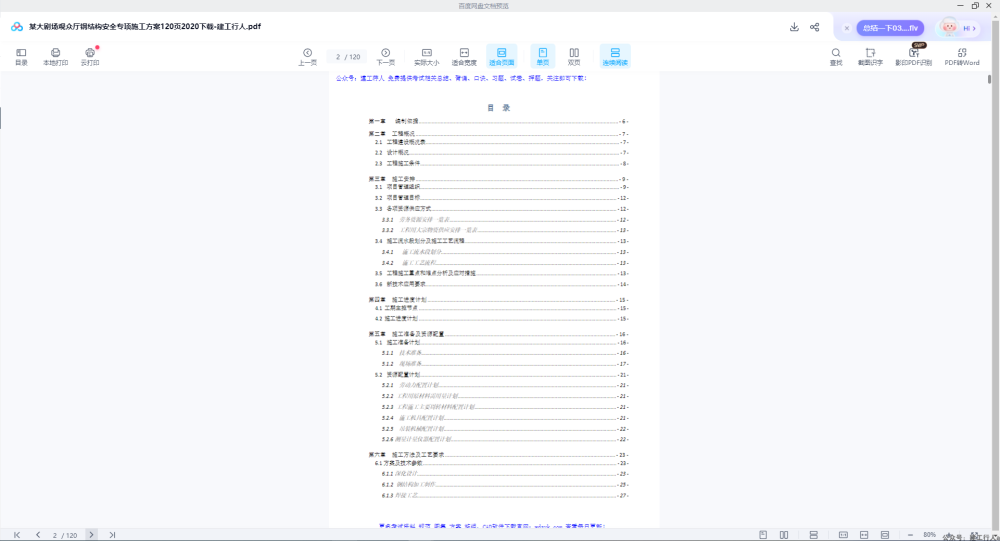Click TOC row 2.2 设计概况

point(501,153)
